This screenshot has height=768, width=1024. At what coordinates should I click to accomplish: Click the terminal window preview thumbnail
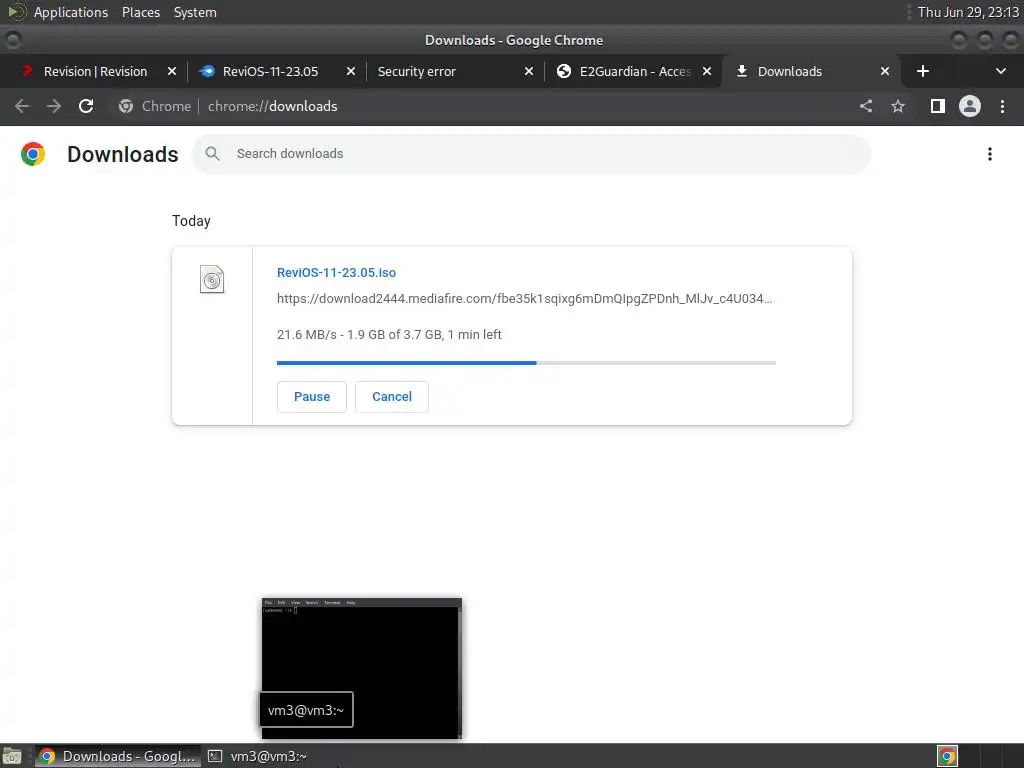[362, 668]
